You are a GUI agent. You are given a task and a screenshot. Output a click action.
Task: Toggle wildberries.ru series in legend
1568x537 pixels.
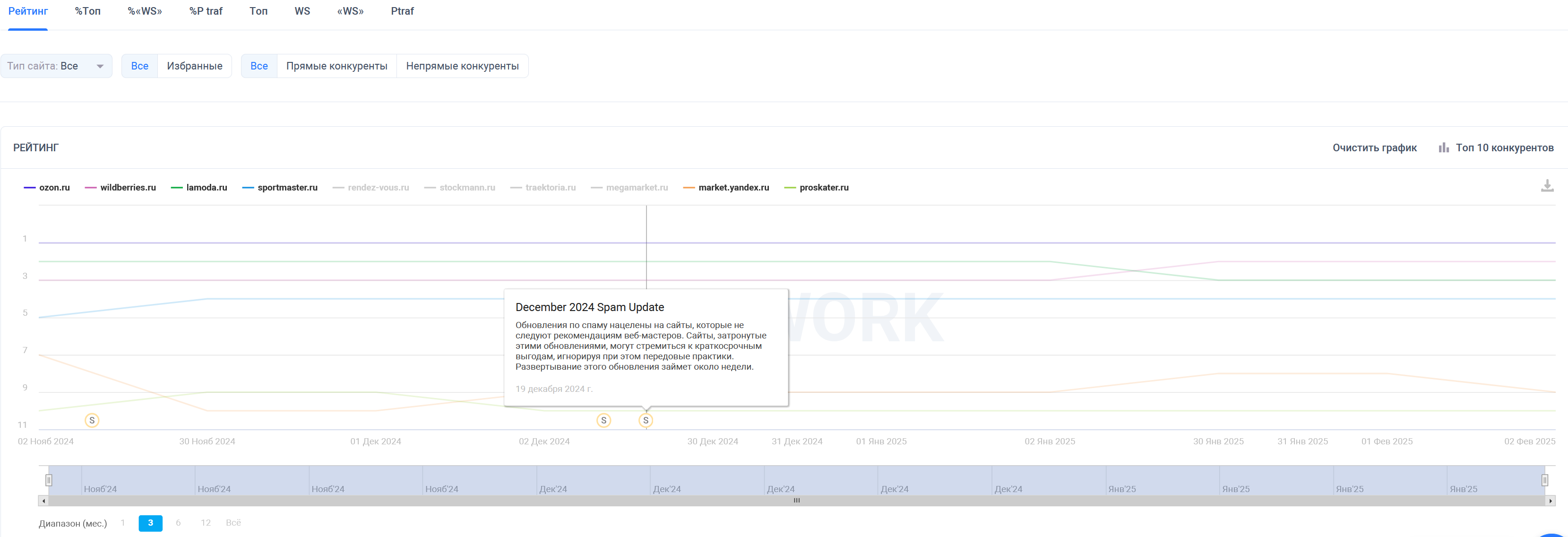(121, 188)
